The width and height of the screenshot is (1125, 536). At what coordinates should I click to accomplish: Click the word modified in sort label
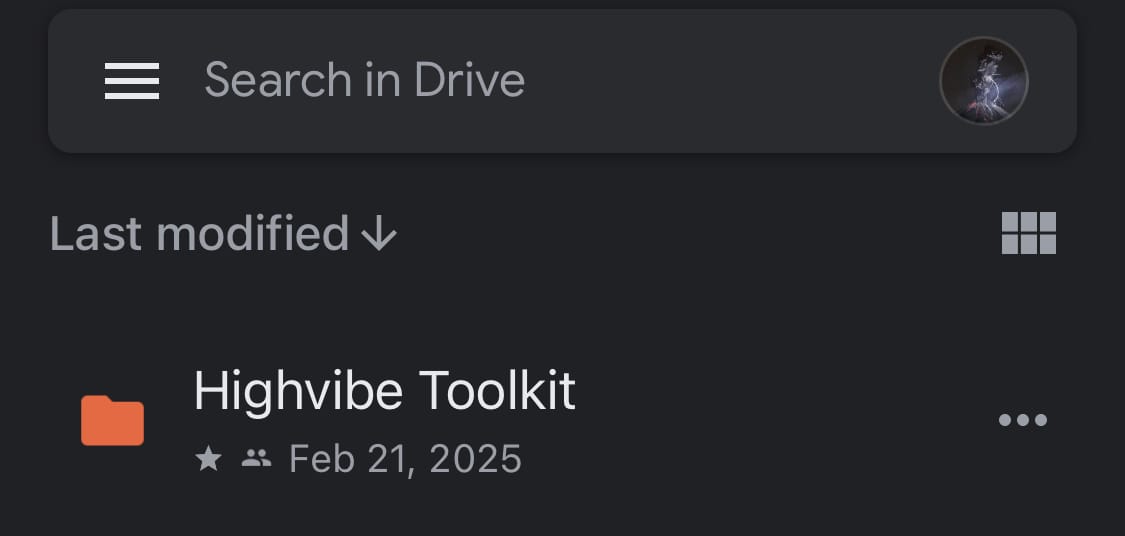pos(252,234)
